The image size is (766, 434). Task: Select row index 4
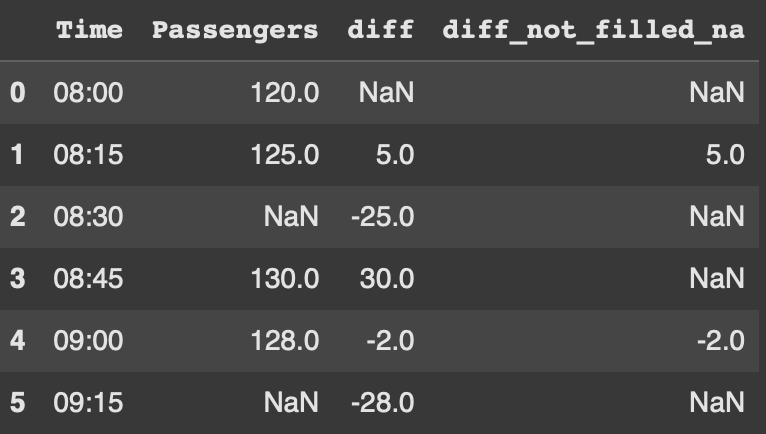17,341
